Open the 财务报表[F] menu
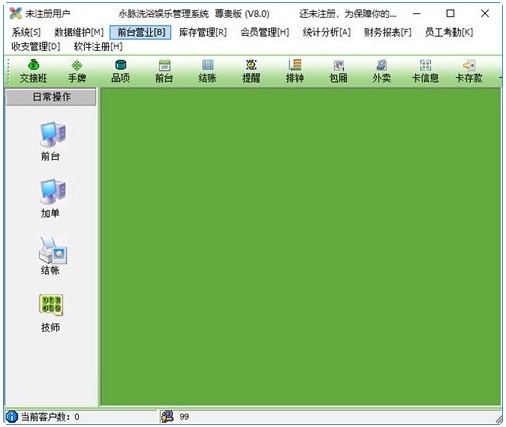 tap(388, 32)
